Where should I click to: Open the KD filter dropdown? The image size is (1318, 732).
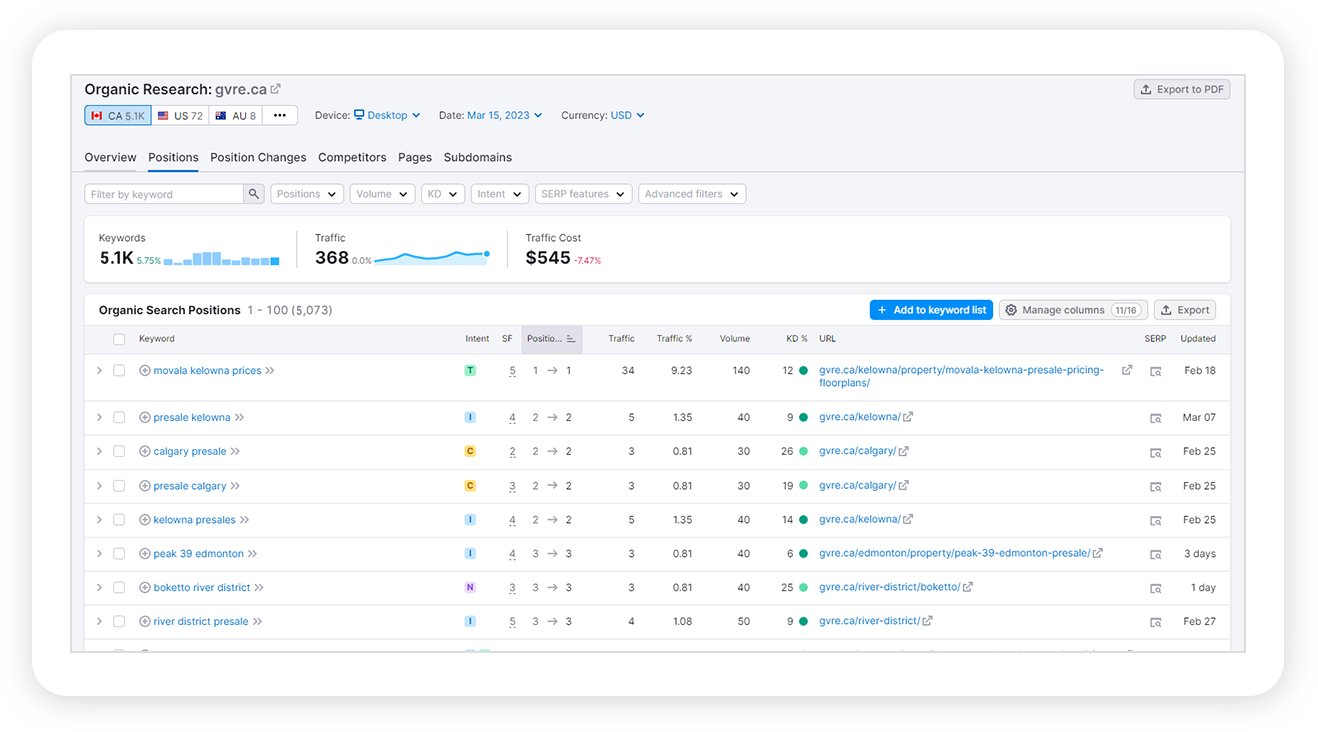[443, 194]
